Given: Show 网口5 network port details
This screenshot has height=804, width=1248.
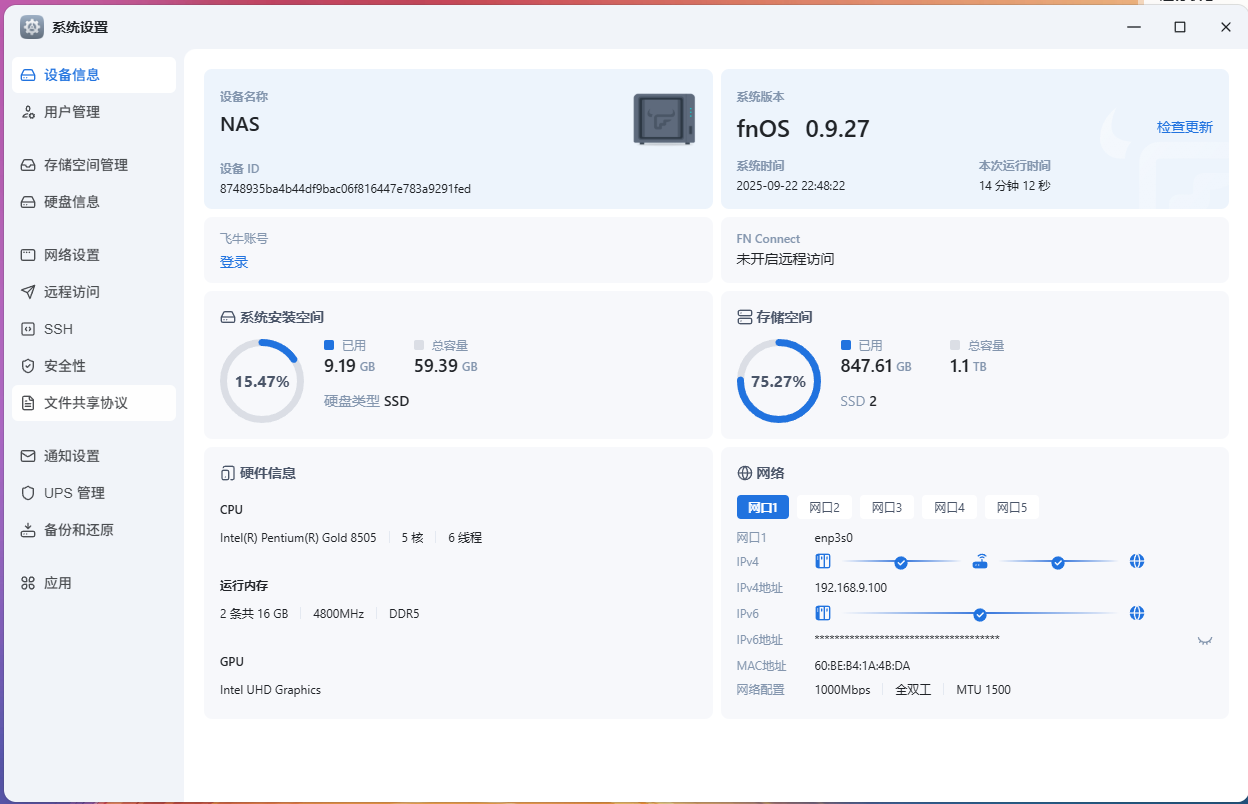Looking at the screenshot, I should pyautogui.click(x=1011, y=507).
